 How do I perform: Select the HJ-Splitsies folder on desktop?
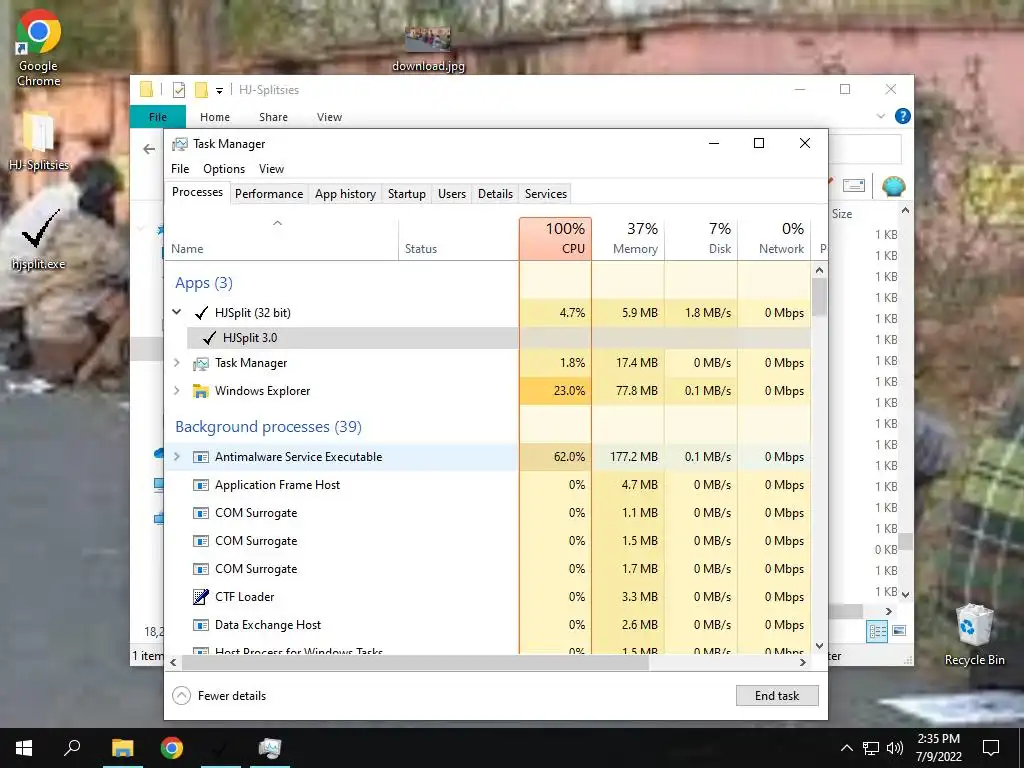click(x=39, y=141)
